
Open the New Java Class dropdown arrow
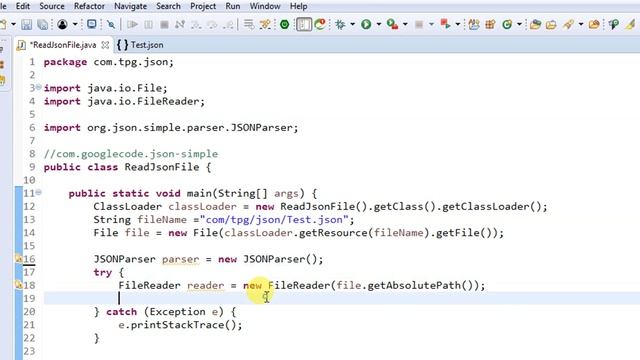(519, 24)
